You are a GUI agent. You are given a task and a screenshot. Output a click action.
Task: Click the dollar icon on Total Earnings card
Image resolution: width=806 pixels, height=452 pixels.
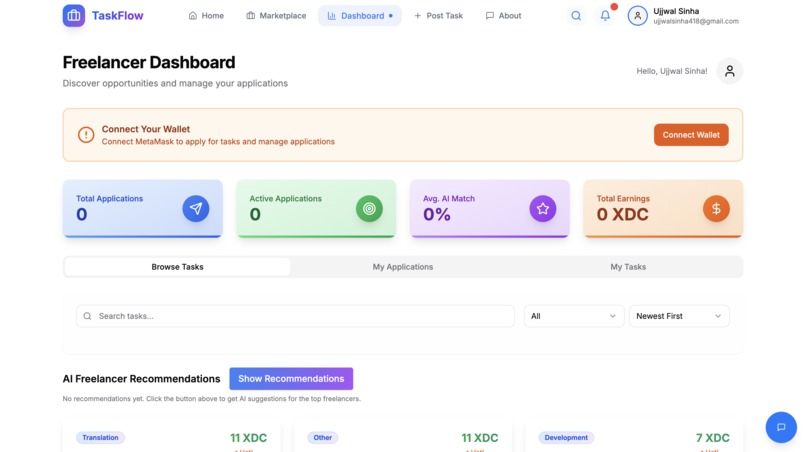tap(716, 208)
